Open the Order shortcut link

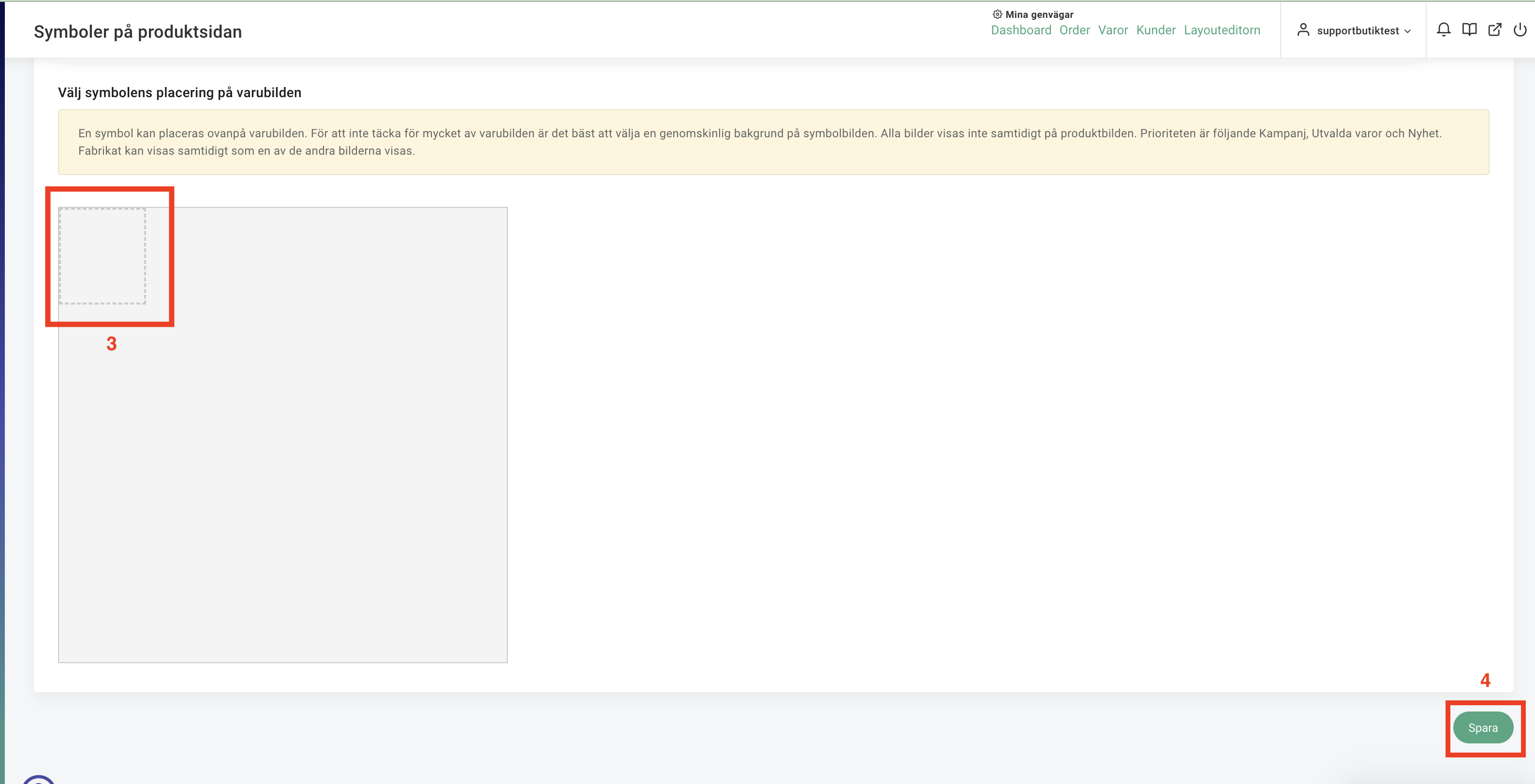(1075, 30)
